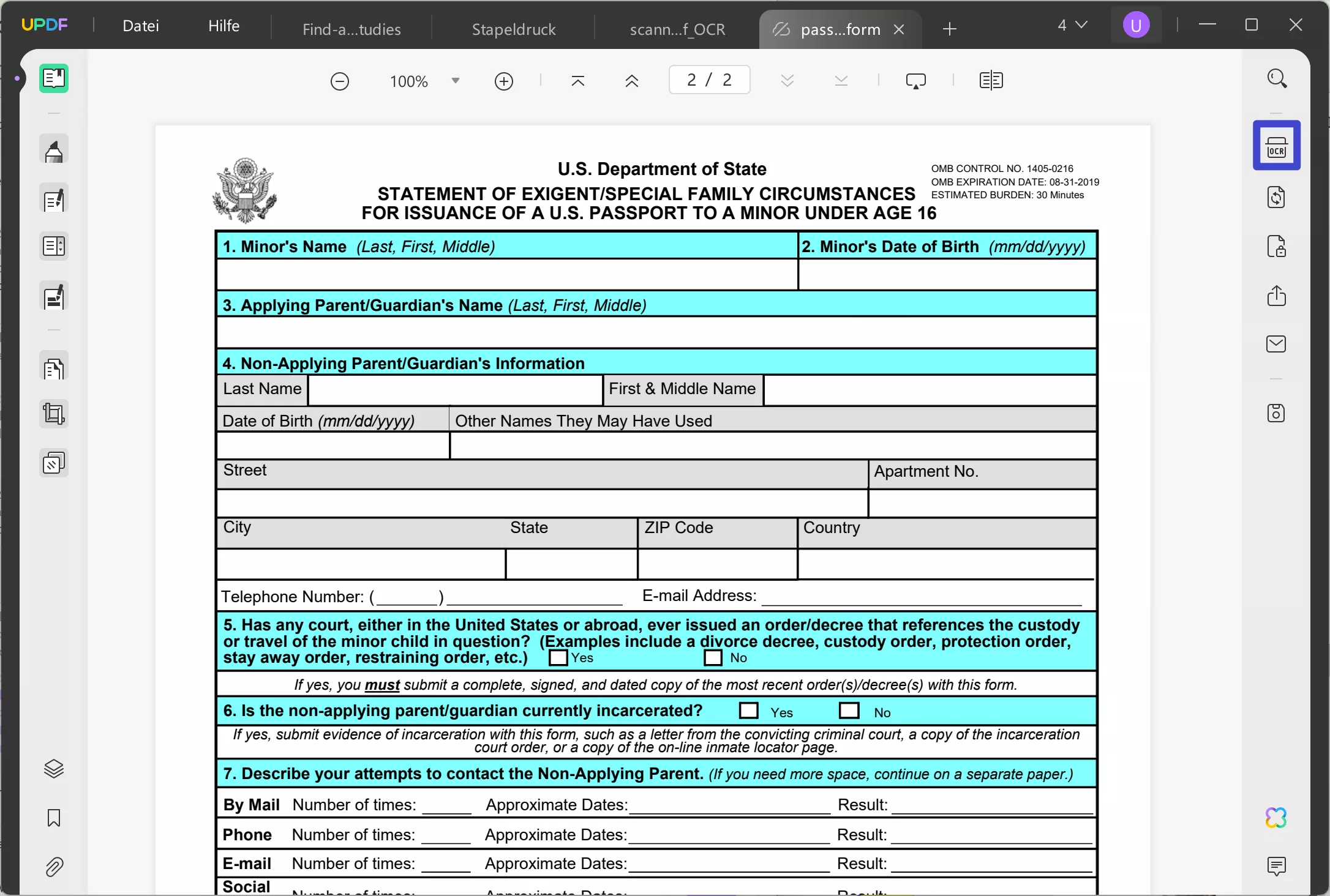
Task: Open the user account avatar U
Action: click(1136, 26)
